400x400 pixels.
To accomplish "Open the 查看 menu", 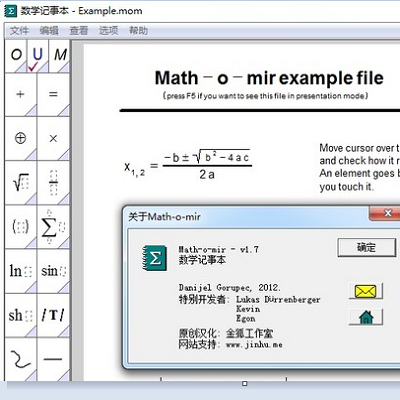I will [x=79, y=31].
